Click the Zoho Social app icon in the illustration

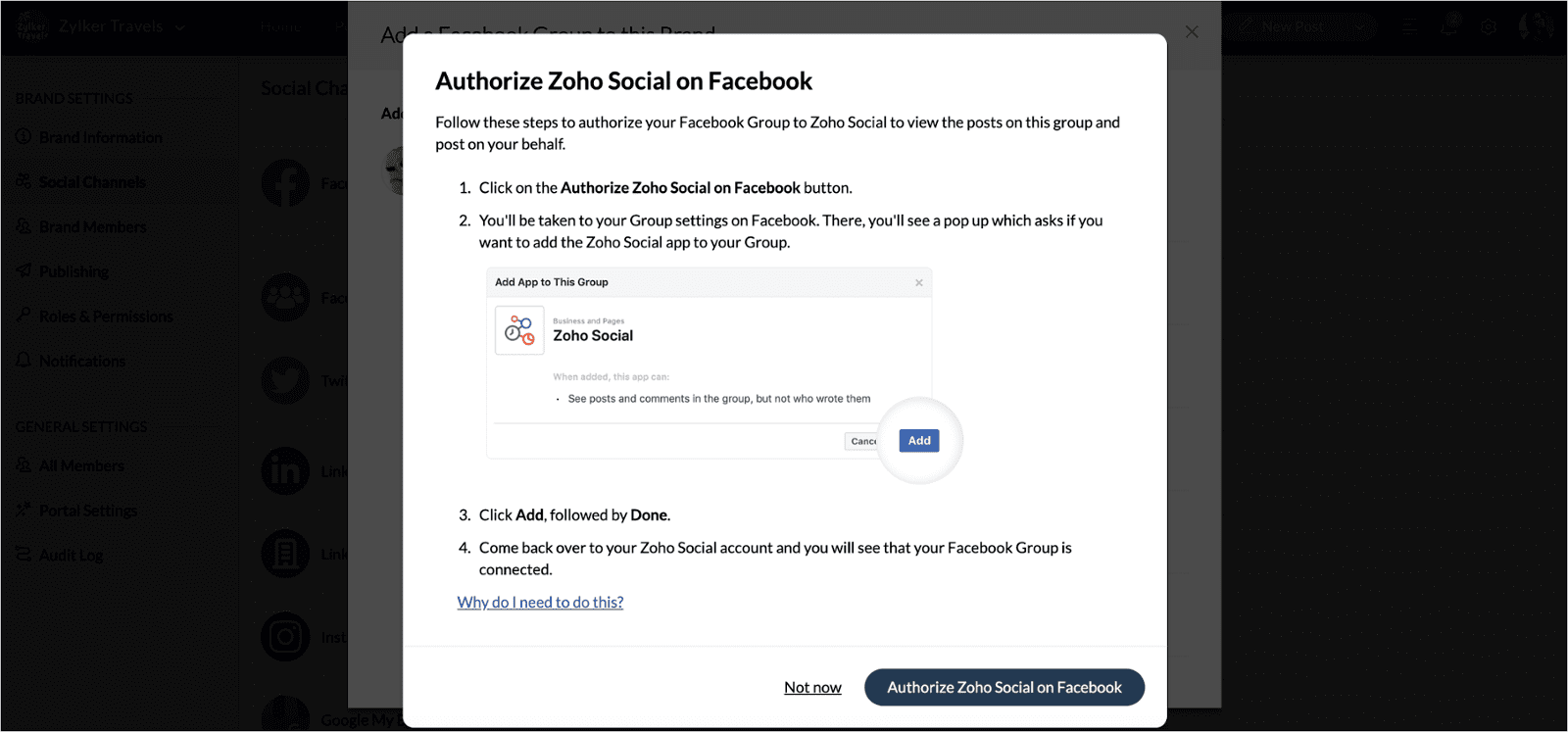[x=519, y=330]
